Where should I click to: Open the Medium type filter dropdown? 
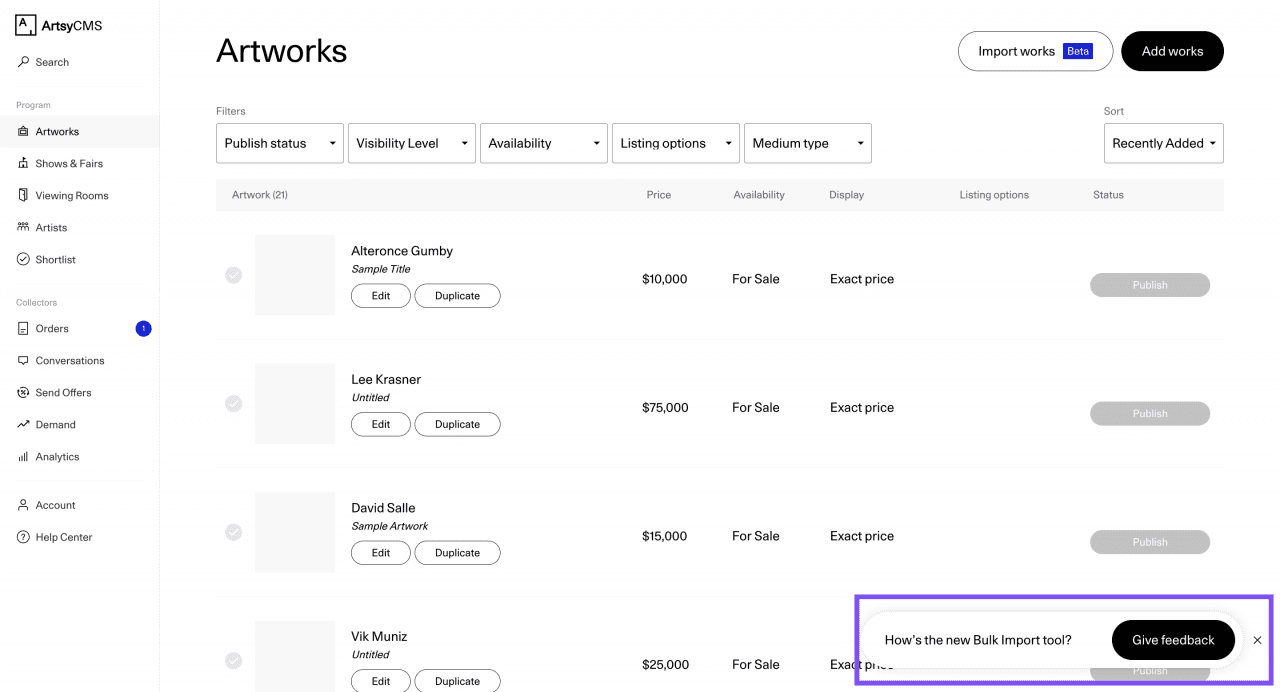808,143
